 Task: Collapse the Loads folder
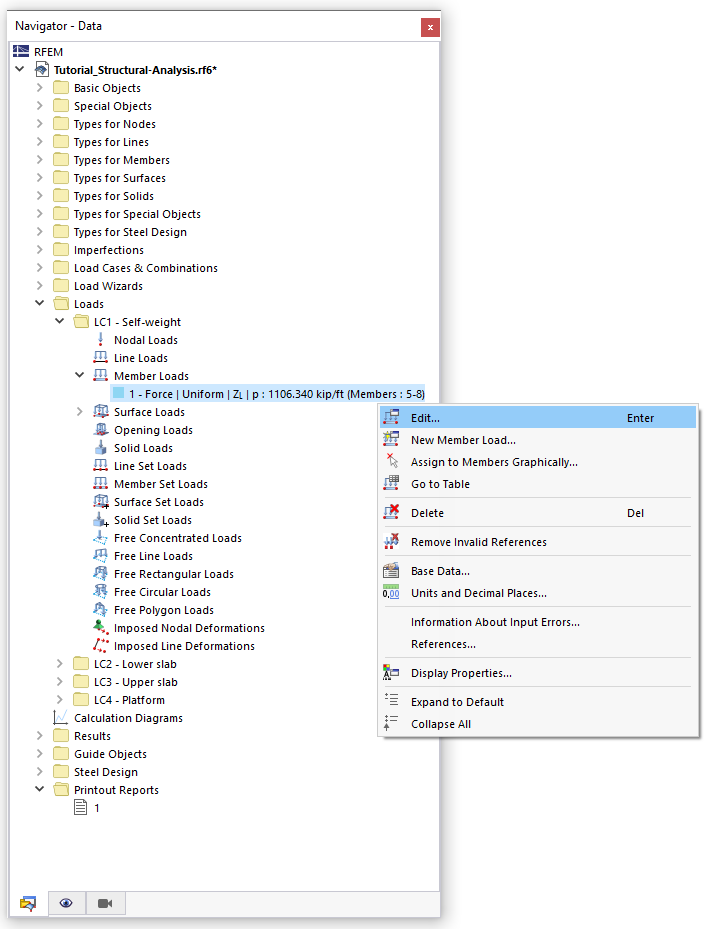(x=40, y=303)
